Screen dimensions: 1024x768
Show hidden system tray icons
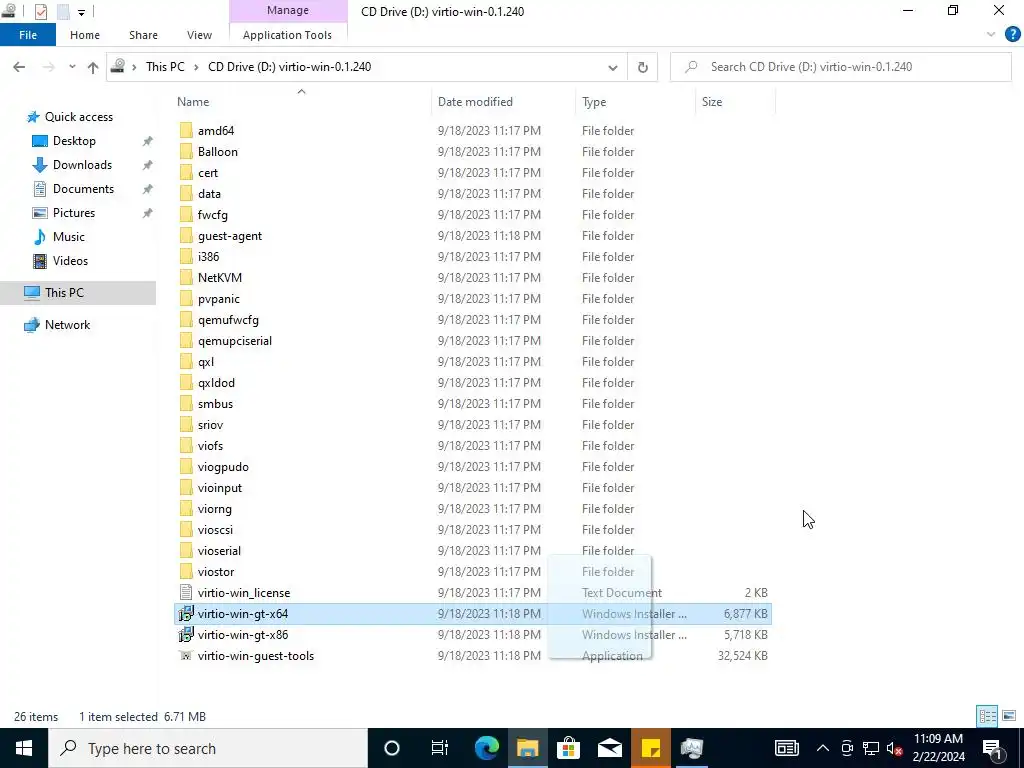(x=823, y=748)
